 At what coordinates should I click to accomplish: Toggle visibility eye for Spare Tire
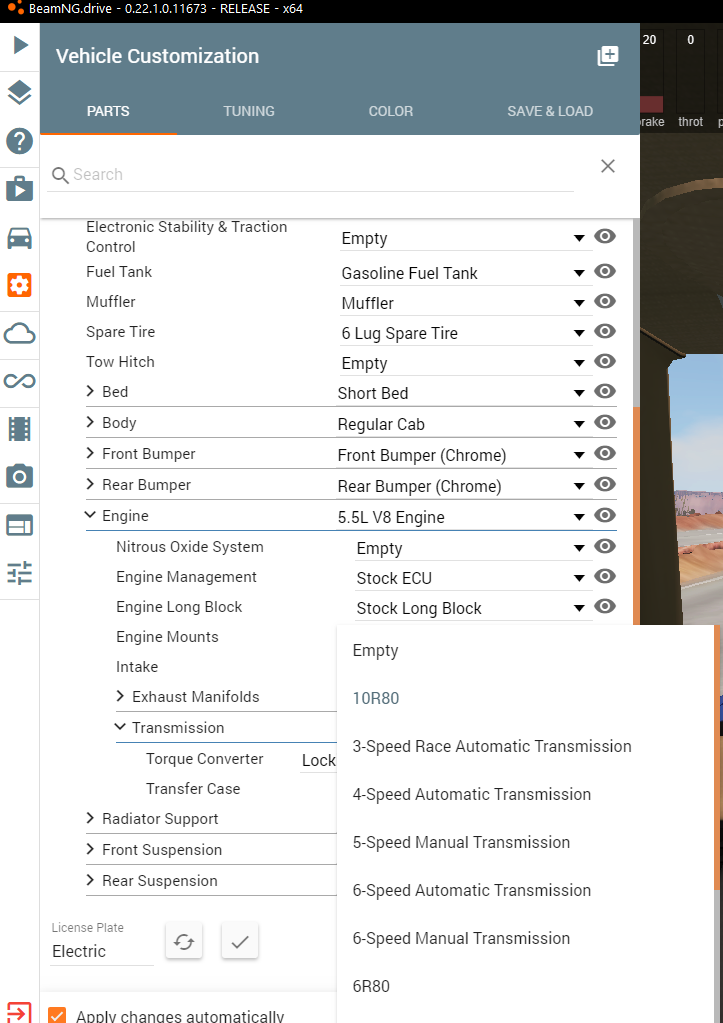(x=605, y=331)
